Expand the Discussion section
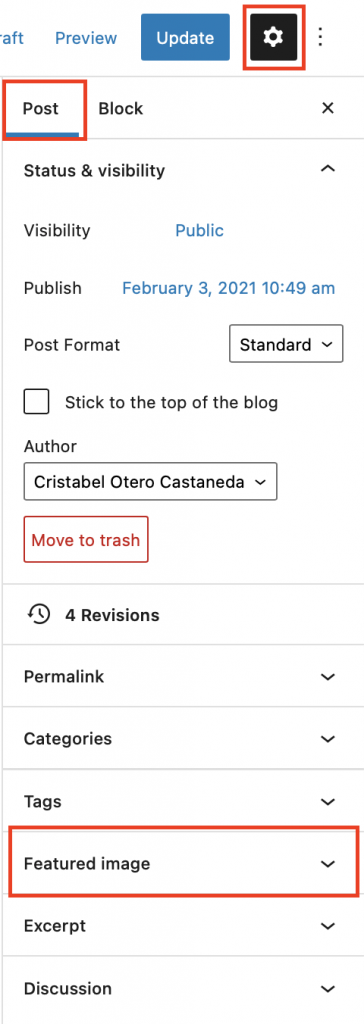This screenshot has width=364, height=1024. [x=183, y=988]
